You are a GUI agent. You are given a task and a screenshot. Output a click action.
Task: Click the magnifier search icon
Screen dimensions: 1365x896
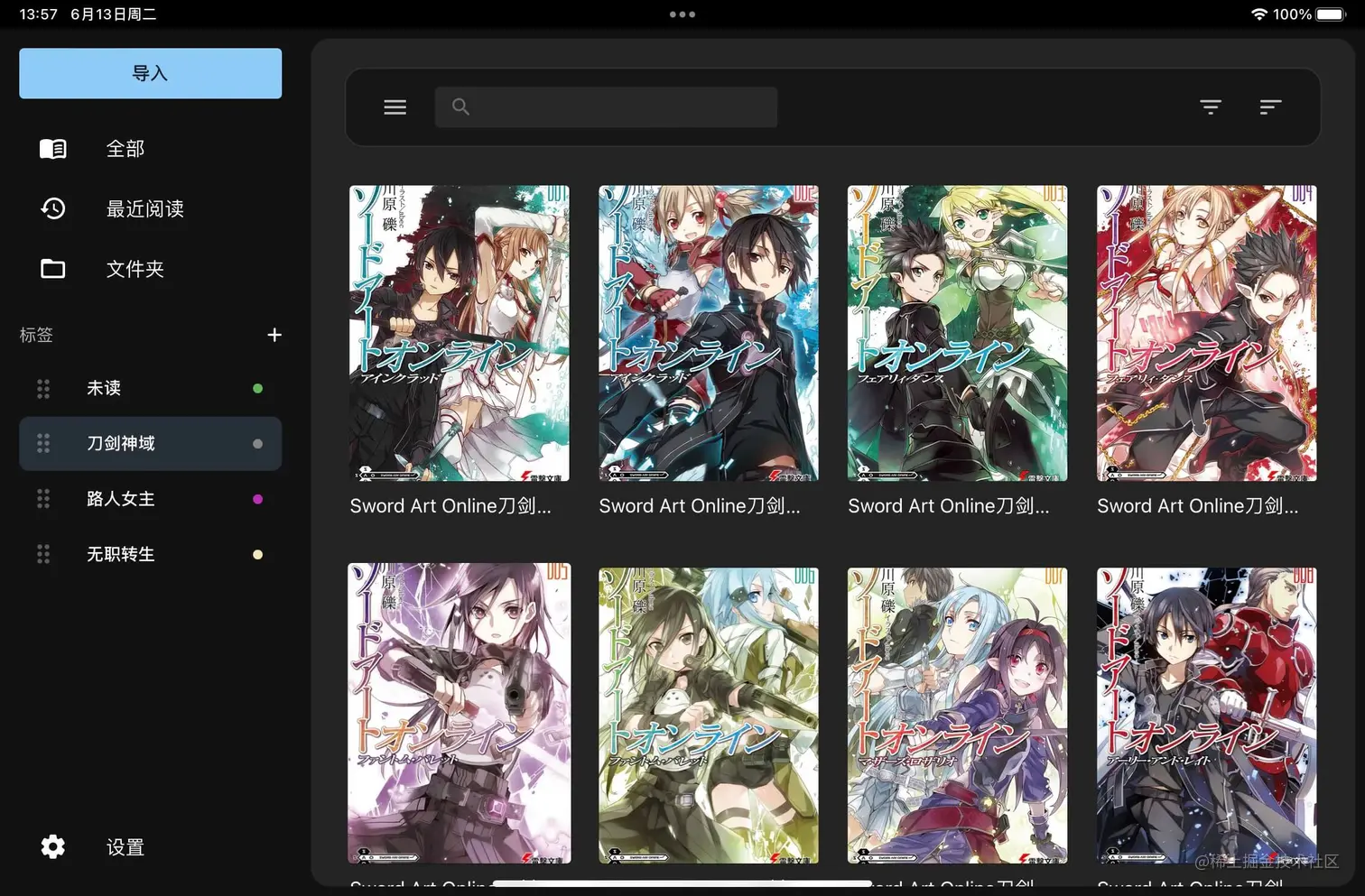[x=460, y=106]
